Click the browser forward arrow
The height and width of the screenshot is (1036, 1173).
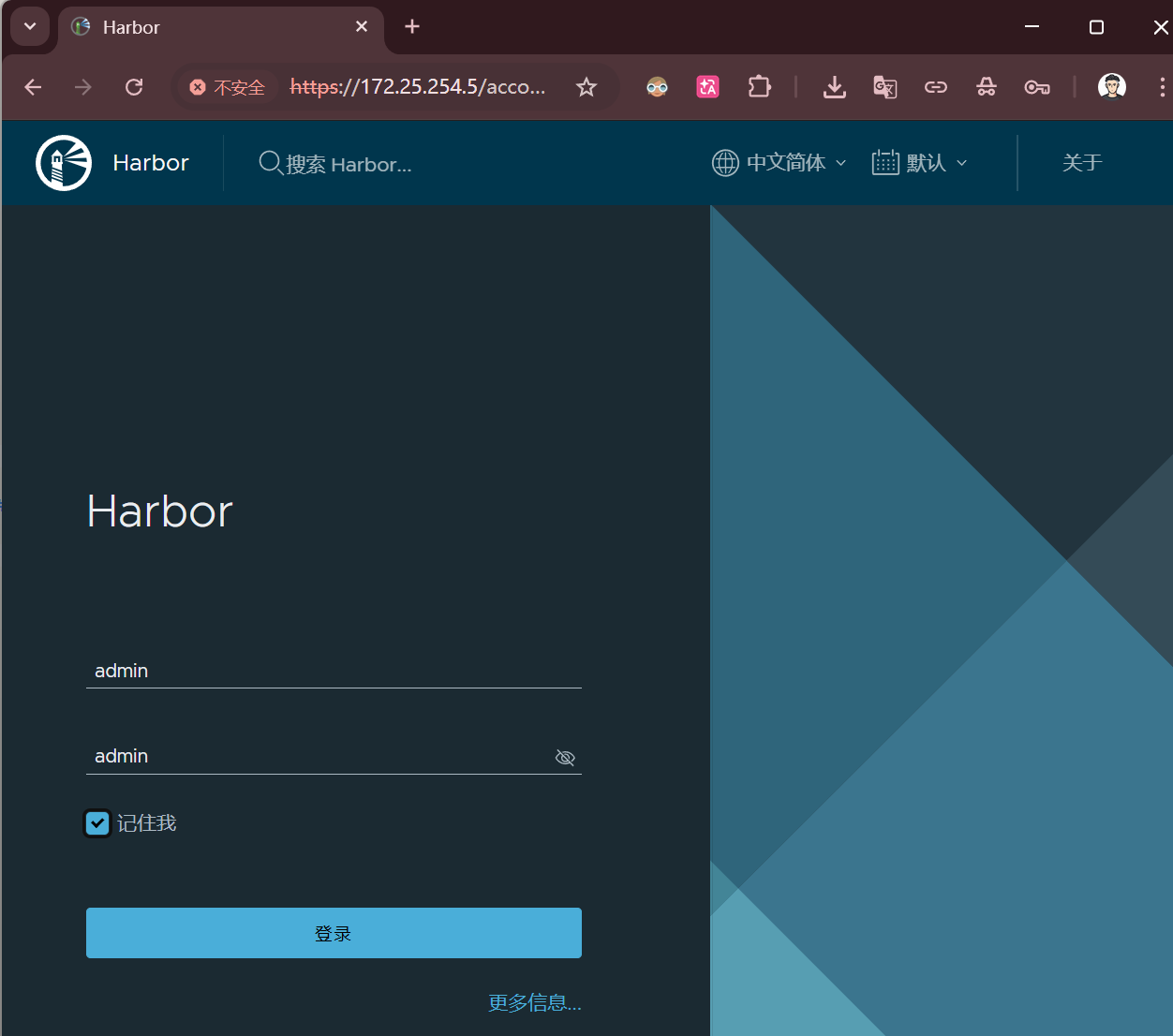[83, 87]
